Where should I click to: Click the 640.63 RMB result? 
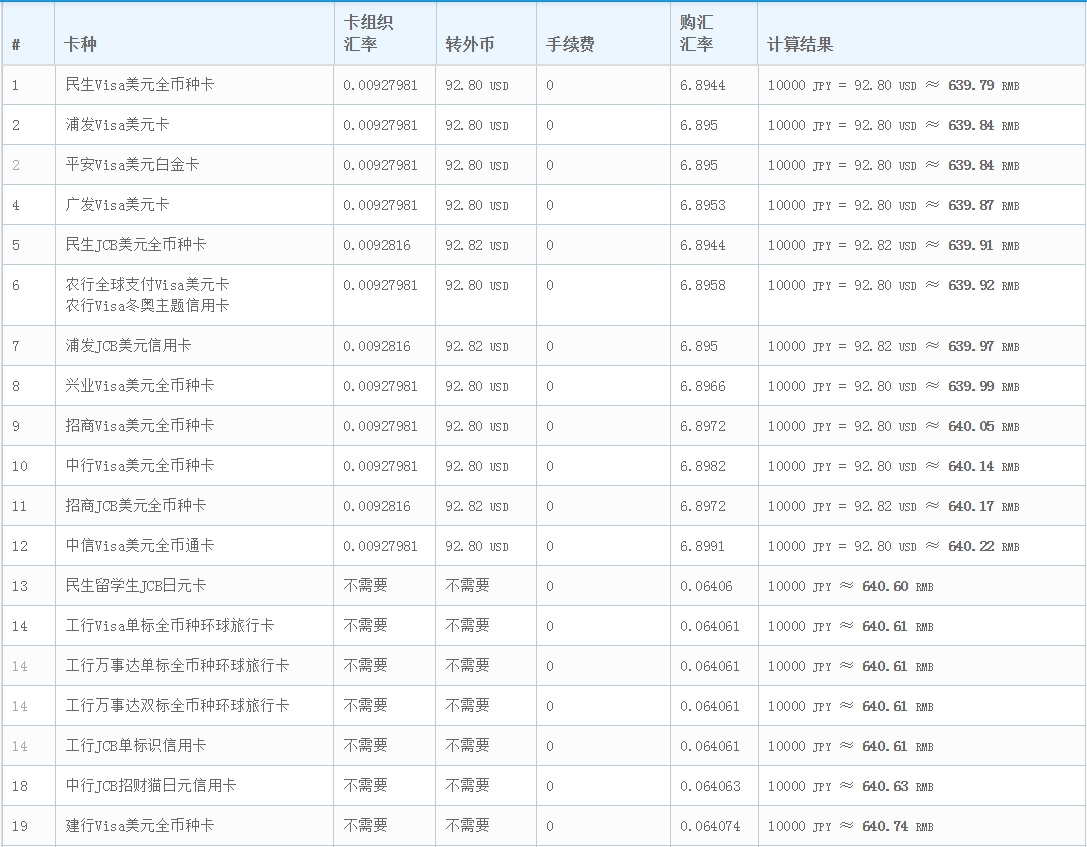[898, 787]
